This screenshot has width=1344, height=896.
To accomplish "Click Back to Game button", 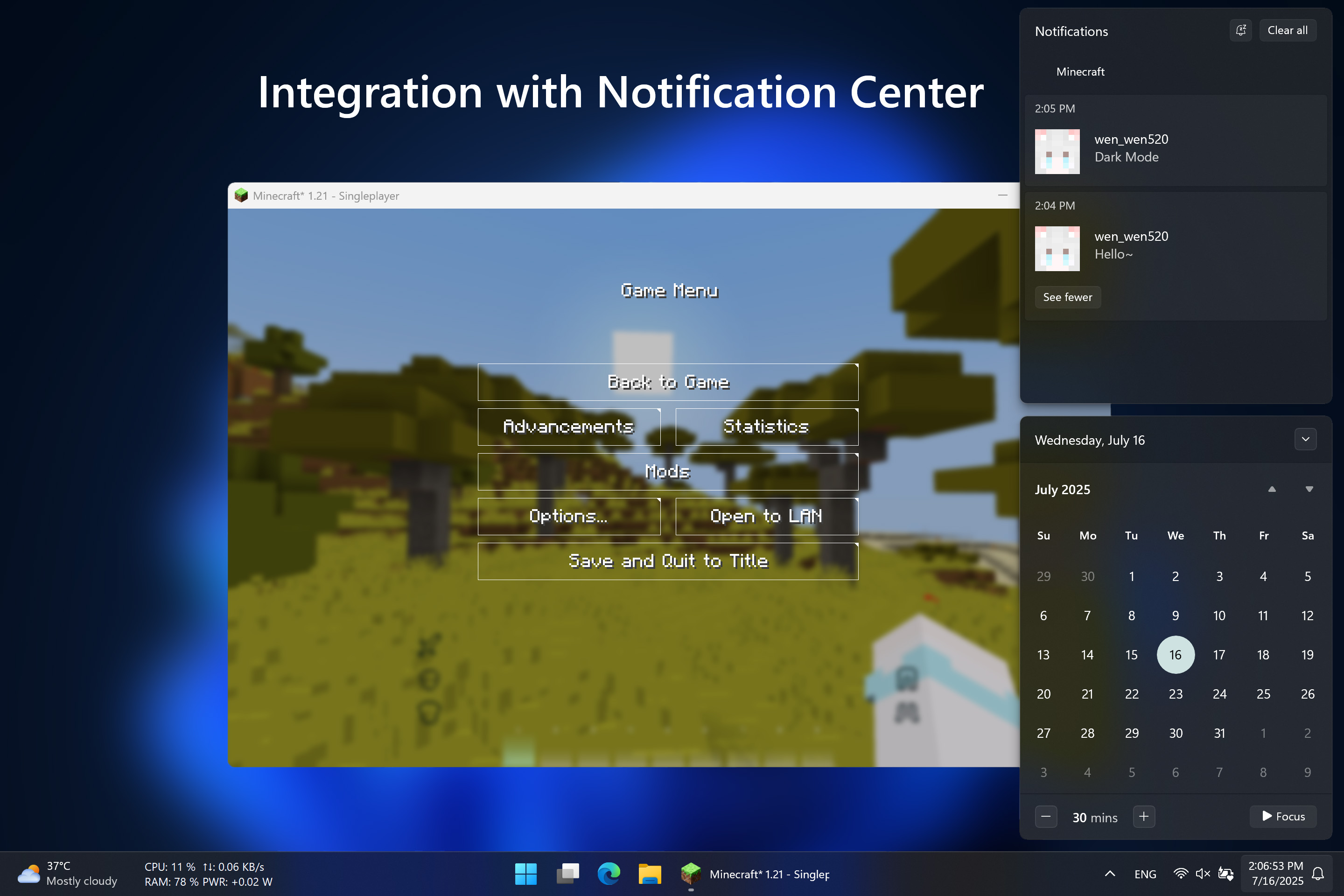I will [x=668, y=382].
